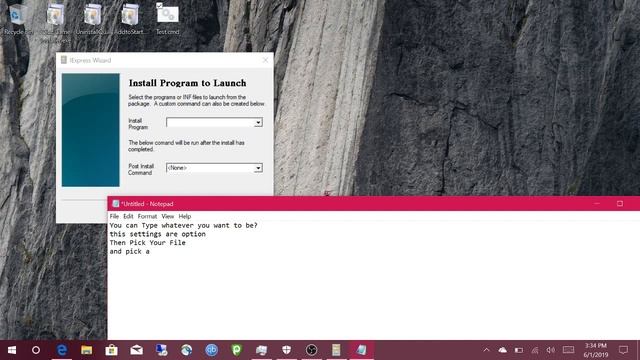Show hidden system tray icons

[486, 350]
